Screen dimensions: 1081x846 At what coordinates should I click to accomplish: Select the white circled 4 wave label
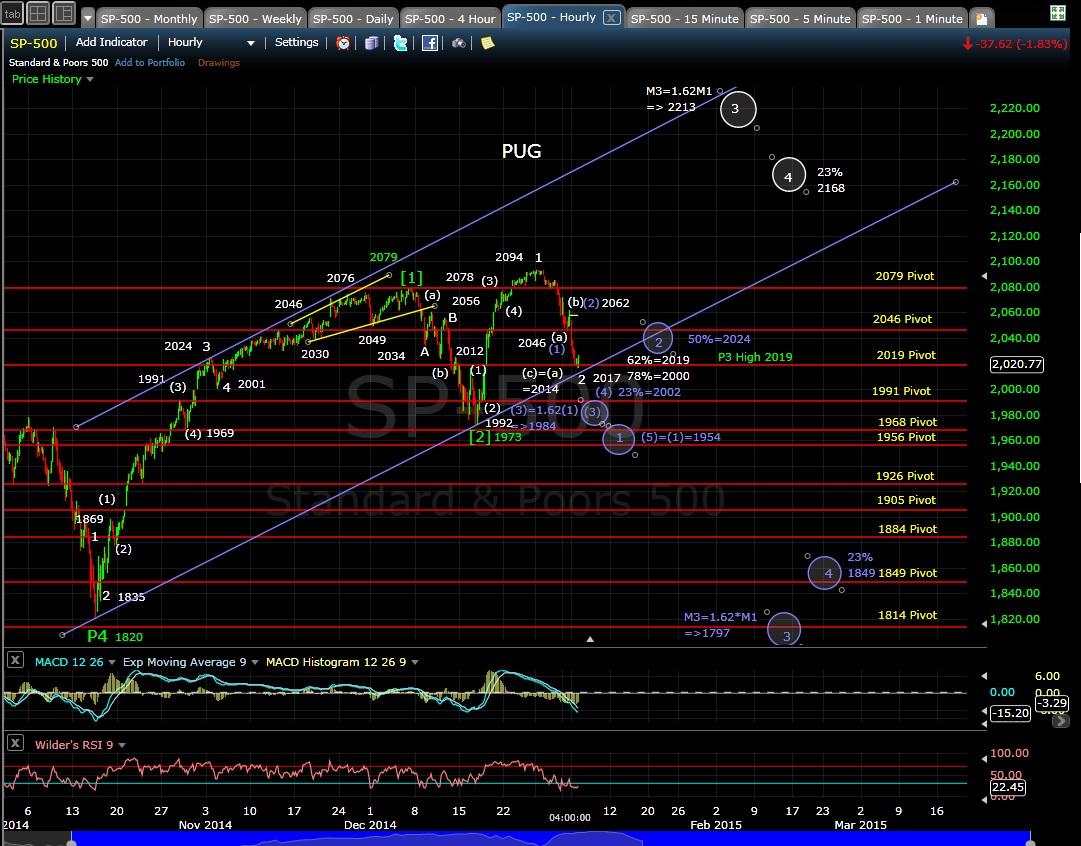(789, 175)
